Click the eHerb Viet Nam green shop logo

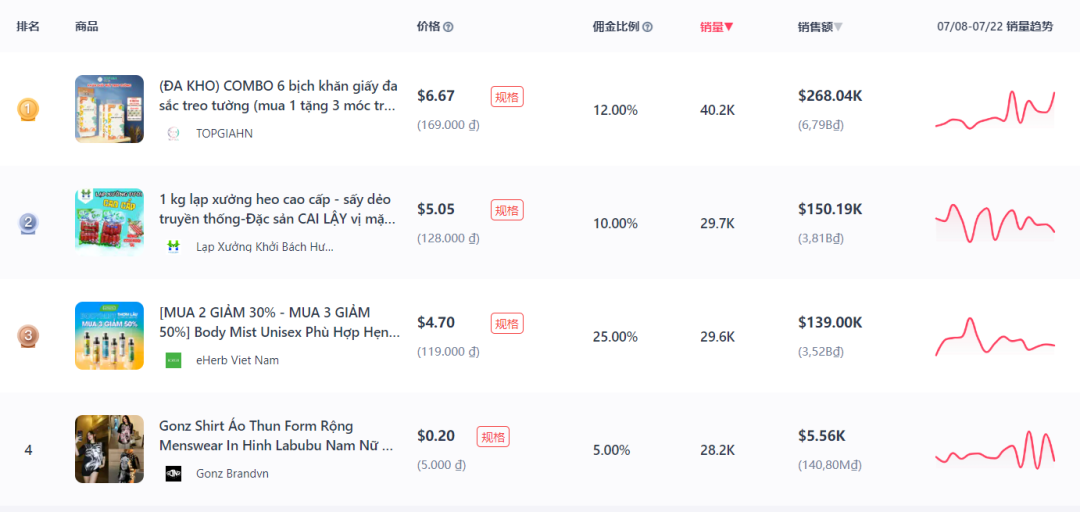click(174, 360)
